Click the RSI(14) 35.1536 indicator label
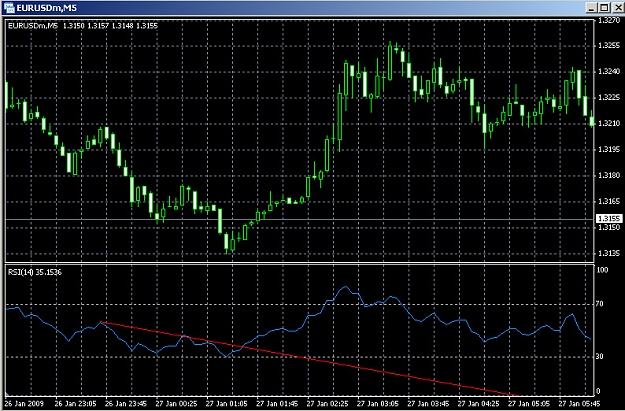Screen dimensions: 625x411 coord(35,272)
